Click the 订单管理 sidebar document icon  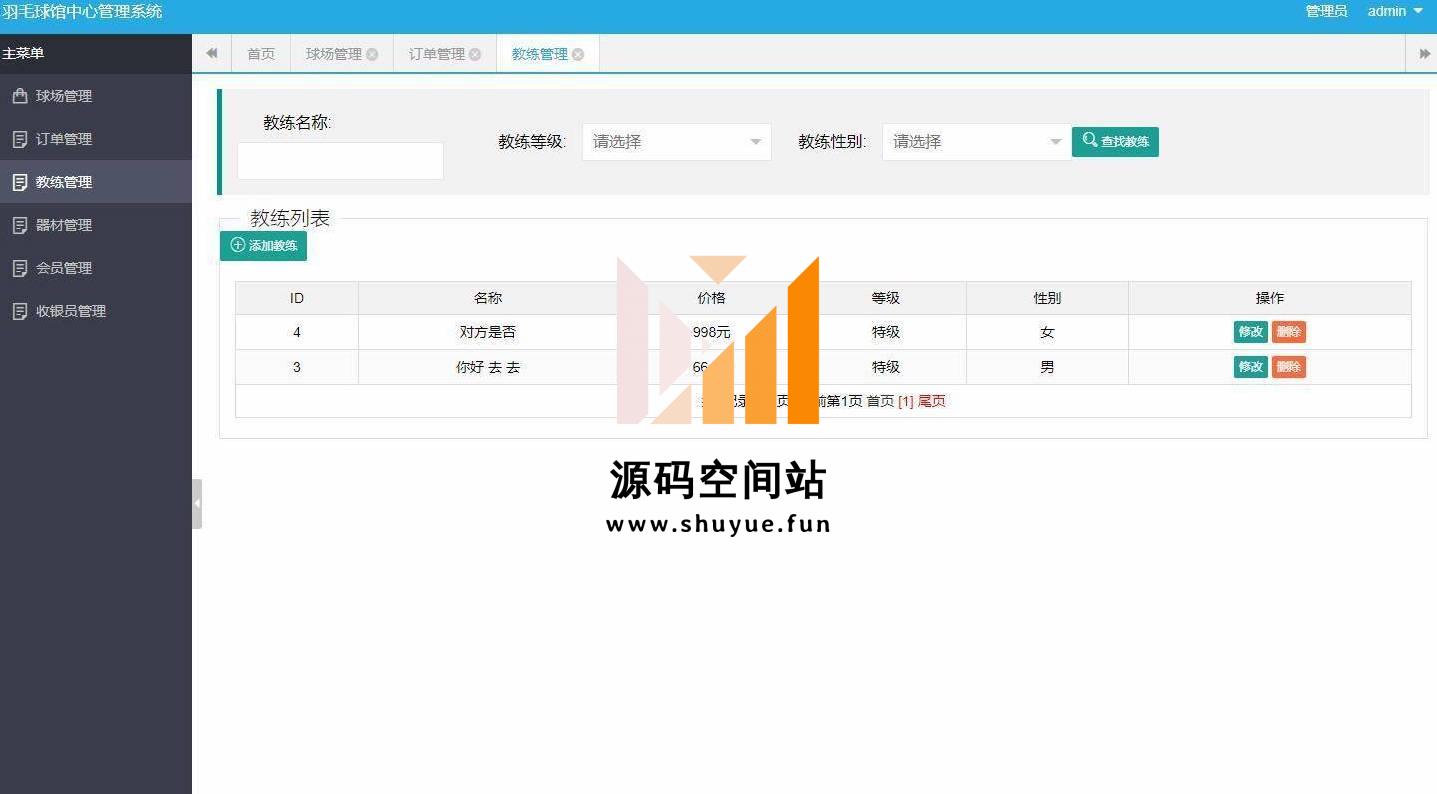coord(19,139)
